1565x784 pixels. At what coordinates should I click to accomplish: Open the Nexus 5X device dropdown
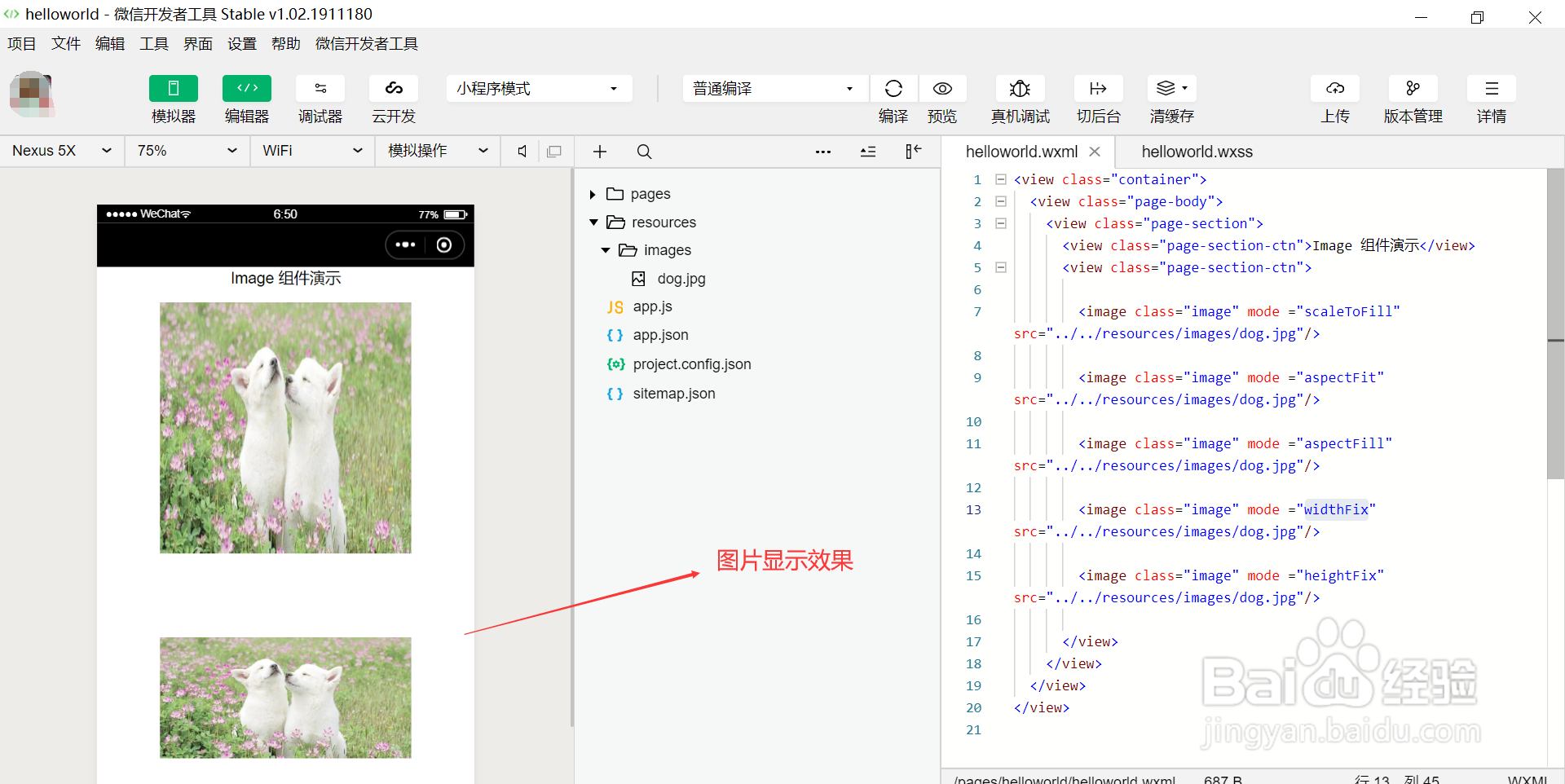click(62, 151)
